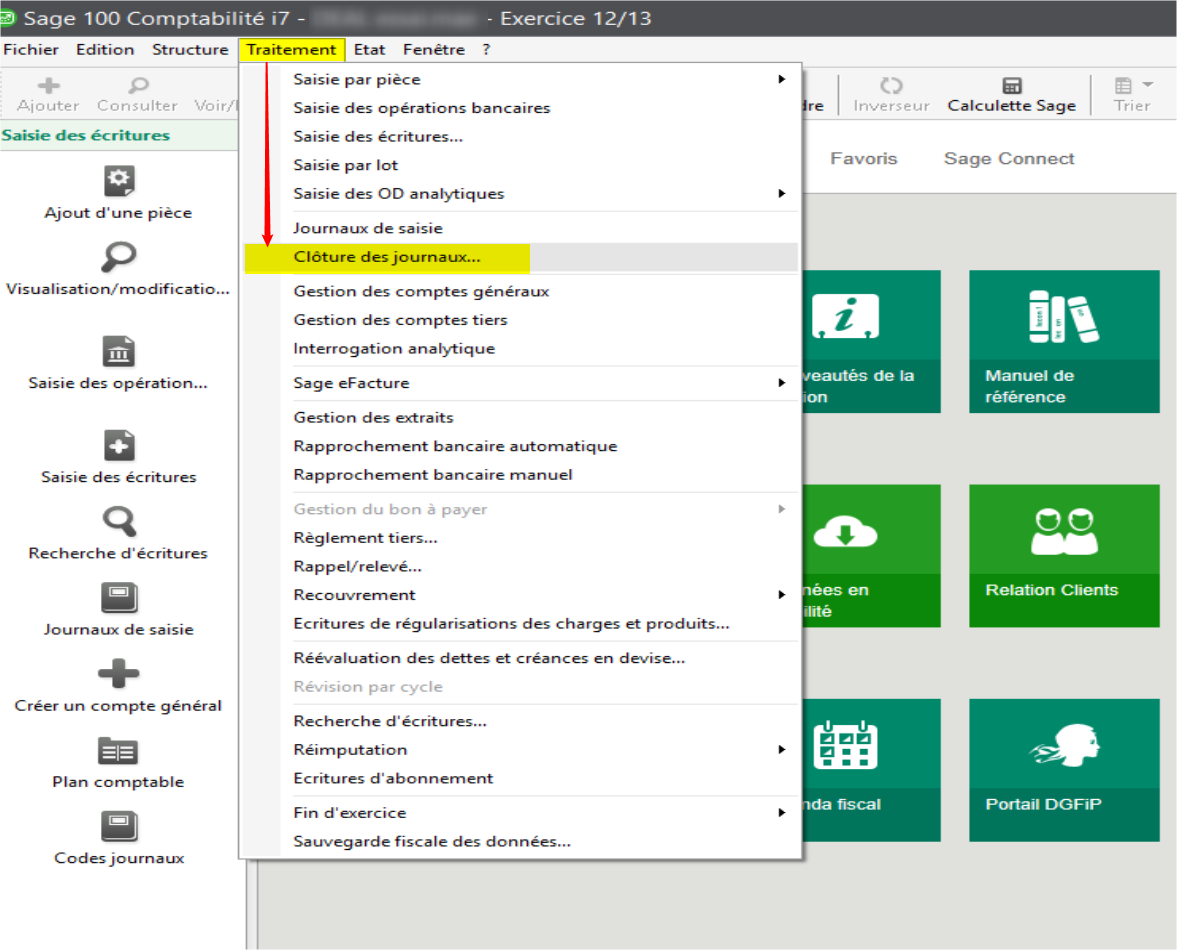Screen dimensions: 1177x950
Task: Open the Manuel de référence tile
Action: tap(1064, 341)
